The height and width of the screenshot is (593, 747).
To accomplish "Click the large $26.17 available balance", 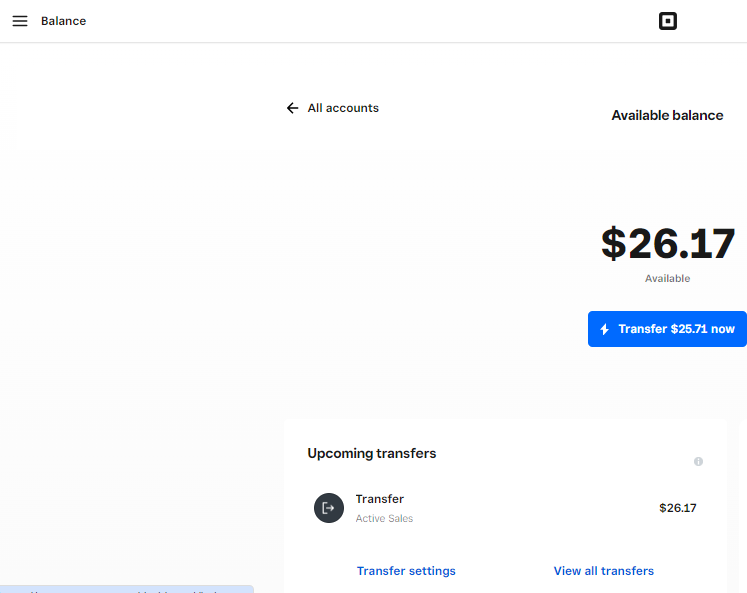I will coord(667,244).
